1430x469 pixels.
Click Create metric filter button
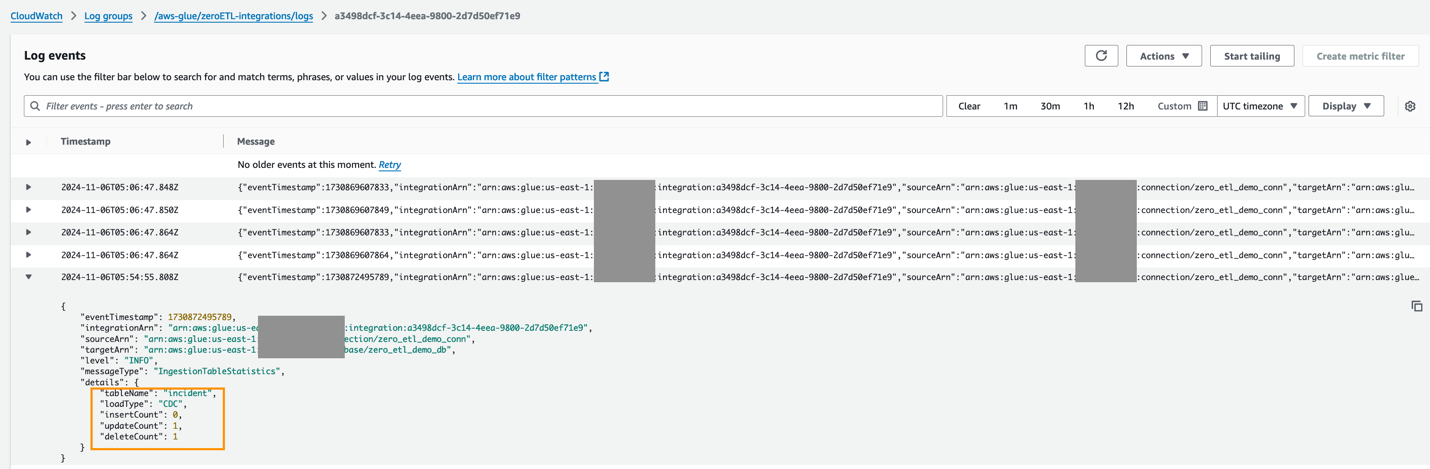[1360, 56]
